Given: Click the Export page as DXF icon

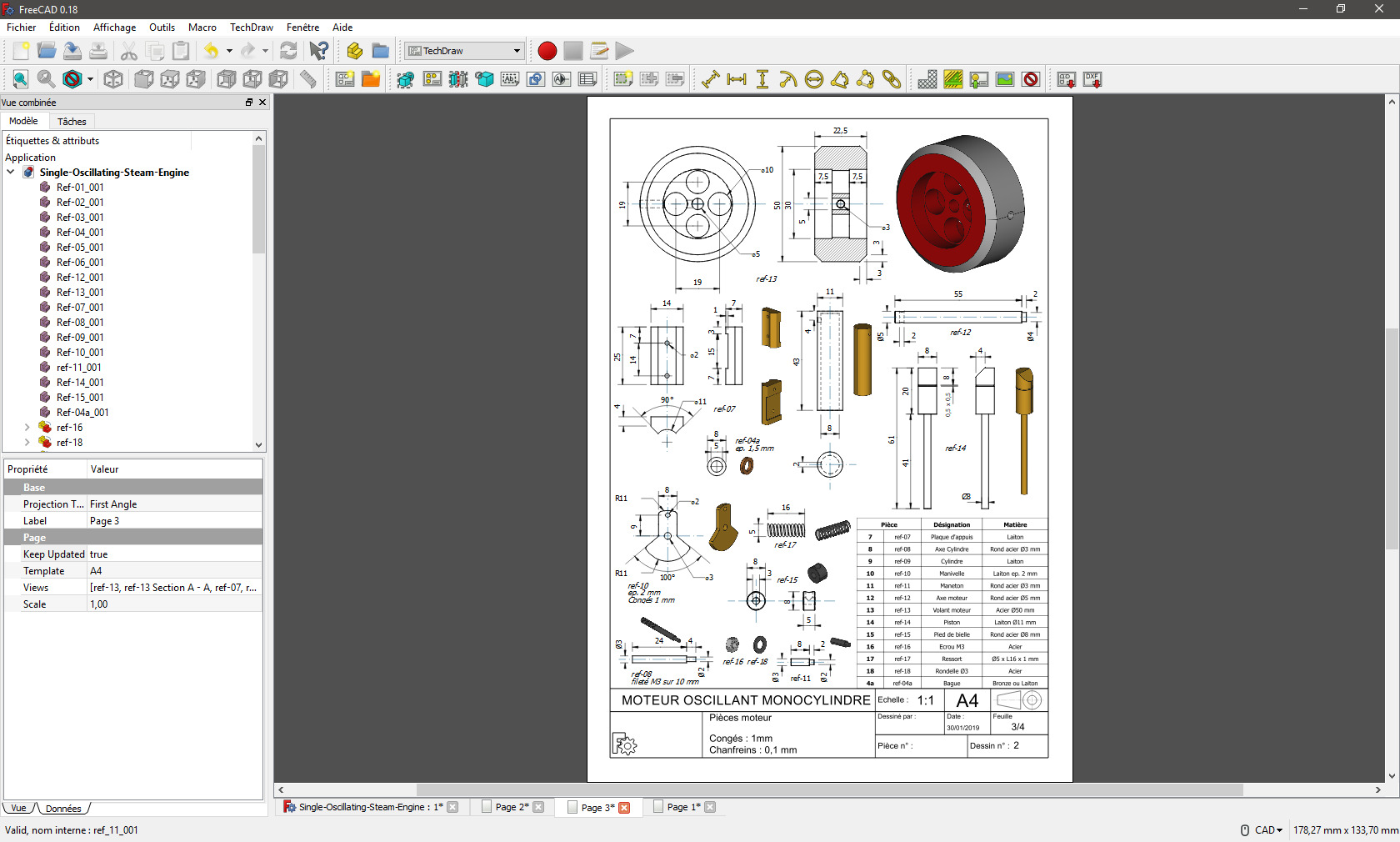Looking at the screenshot, I should coord(1092,79).
